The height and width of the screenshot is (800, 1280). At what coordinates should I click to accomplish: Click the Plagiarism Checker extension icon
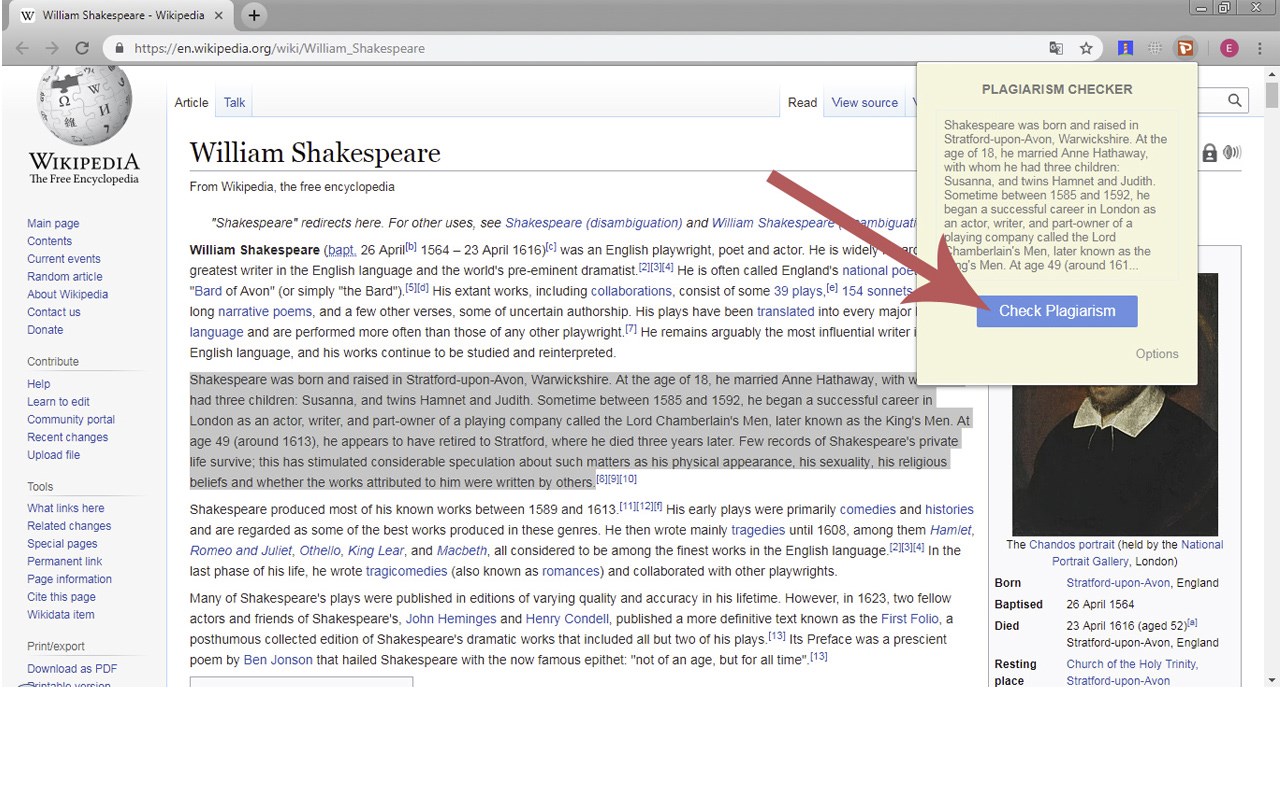tap(1185, 48)
